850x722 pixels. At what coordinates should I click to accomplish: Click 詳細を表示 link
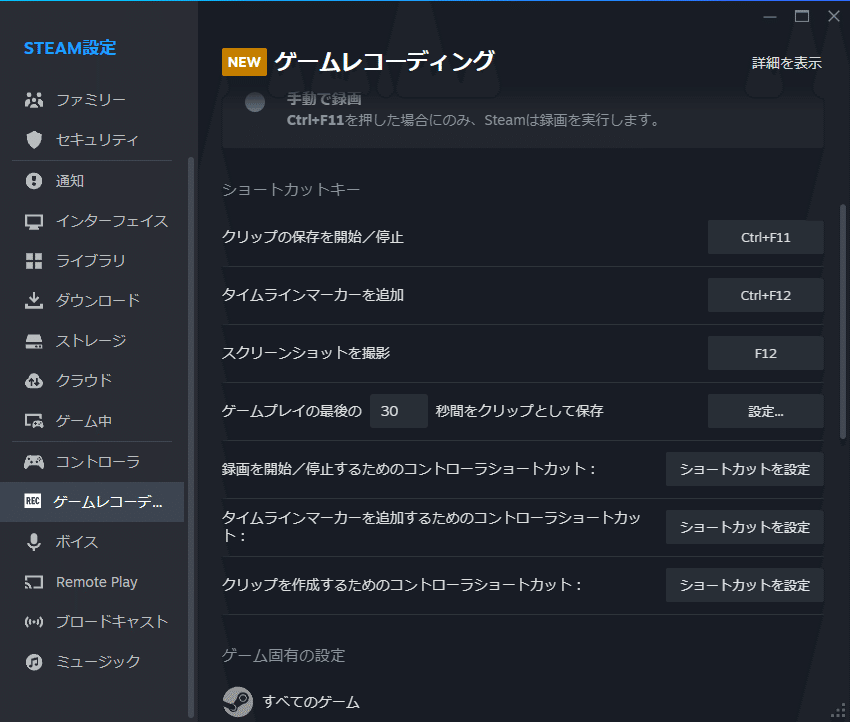pyautogui.click(x=787, y=63)
